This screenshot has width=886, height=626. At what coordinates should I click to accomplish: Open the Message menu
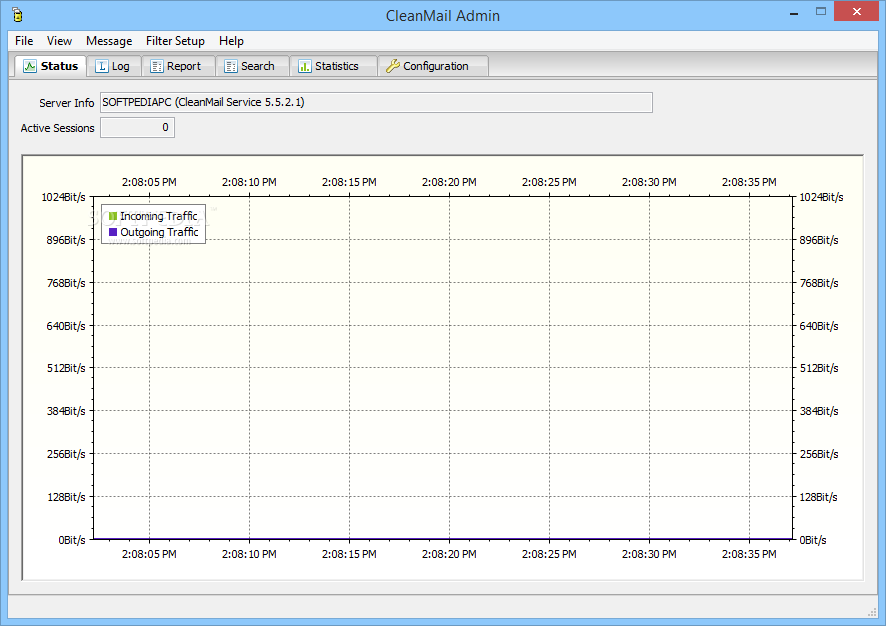109,41
